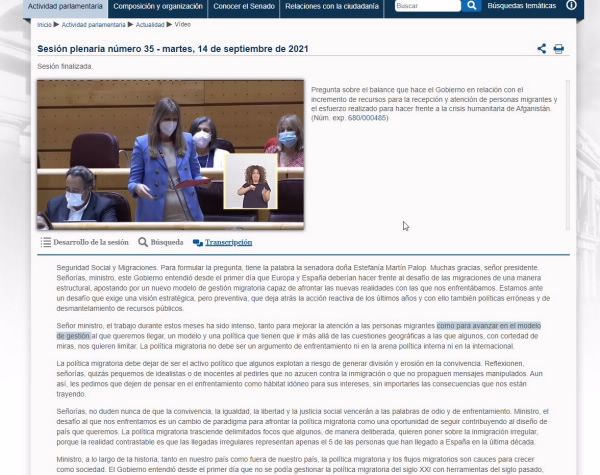
Task: Click the magnifier icon beside Búsqueda
Action: [x=143, y=242]
